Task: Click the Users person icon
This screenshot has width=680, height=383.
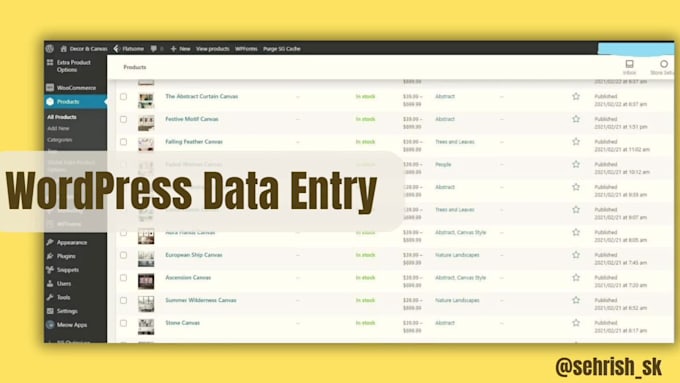Action: (x=50, y=283)
